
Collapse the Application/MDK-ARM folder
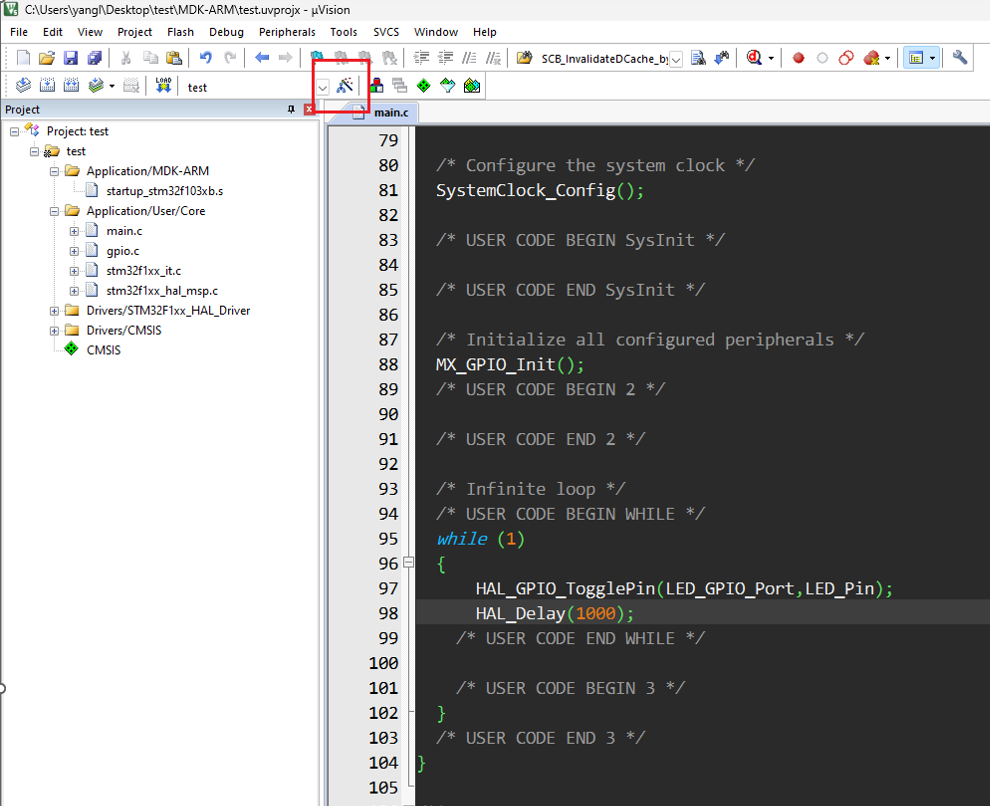coord(54,171)
